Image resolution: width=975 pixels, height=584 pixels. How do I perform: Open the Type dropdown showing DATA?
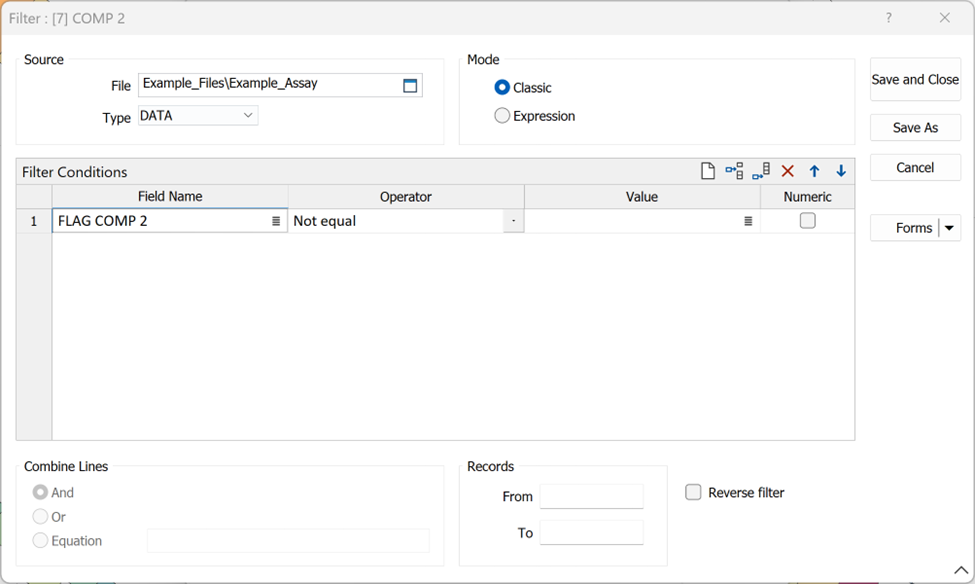[x=245, y=115]
